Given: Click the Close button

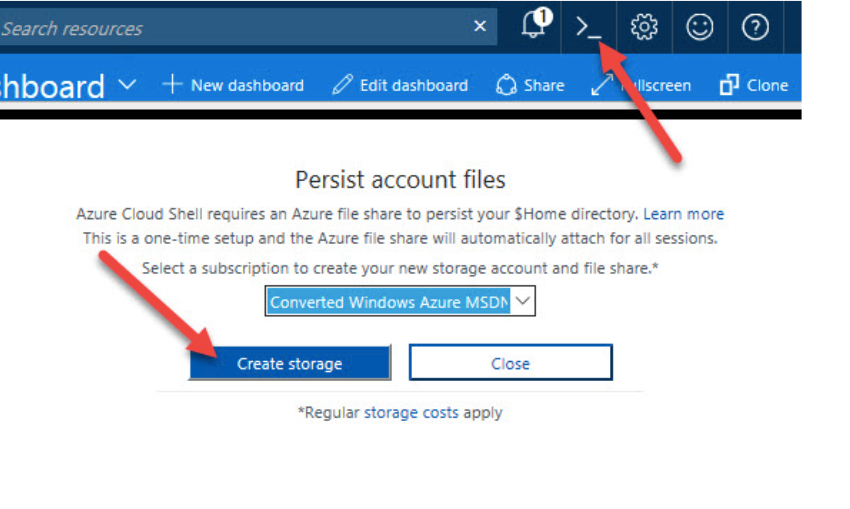Looking at the screenshot, I should click(511, 363).
